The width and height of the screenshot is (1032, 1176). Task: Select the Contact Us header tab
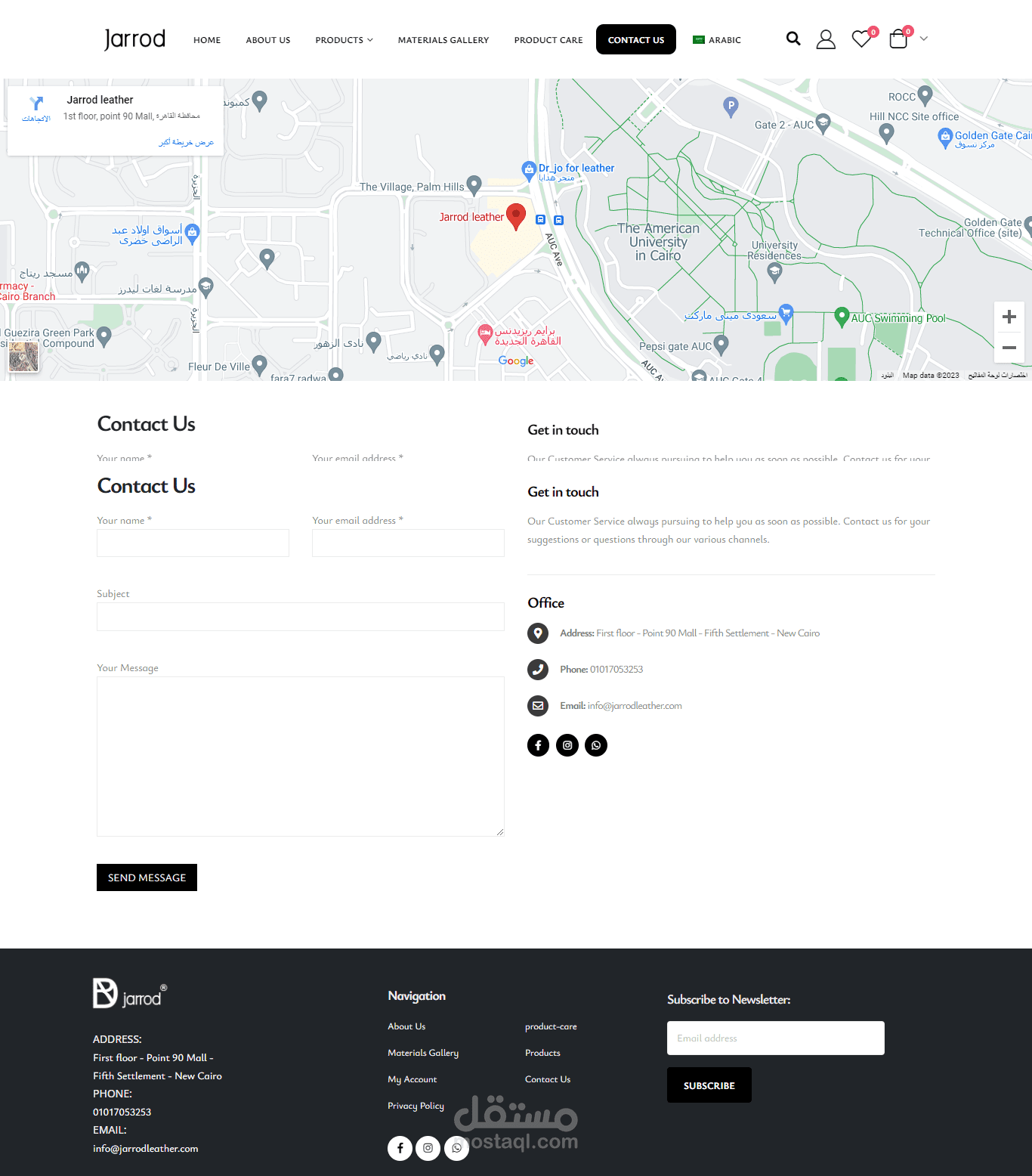click(x=636, y=39)
